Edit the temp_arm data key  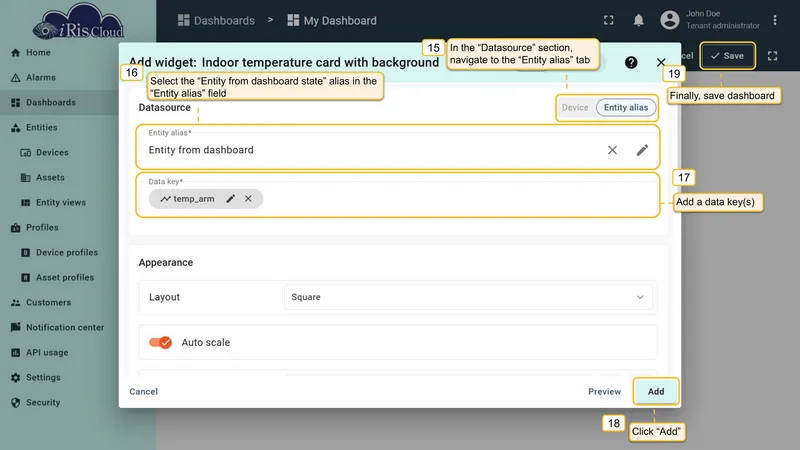coord(231,198)
